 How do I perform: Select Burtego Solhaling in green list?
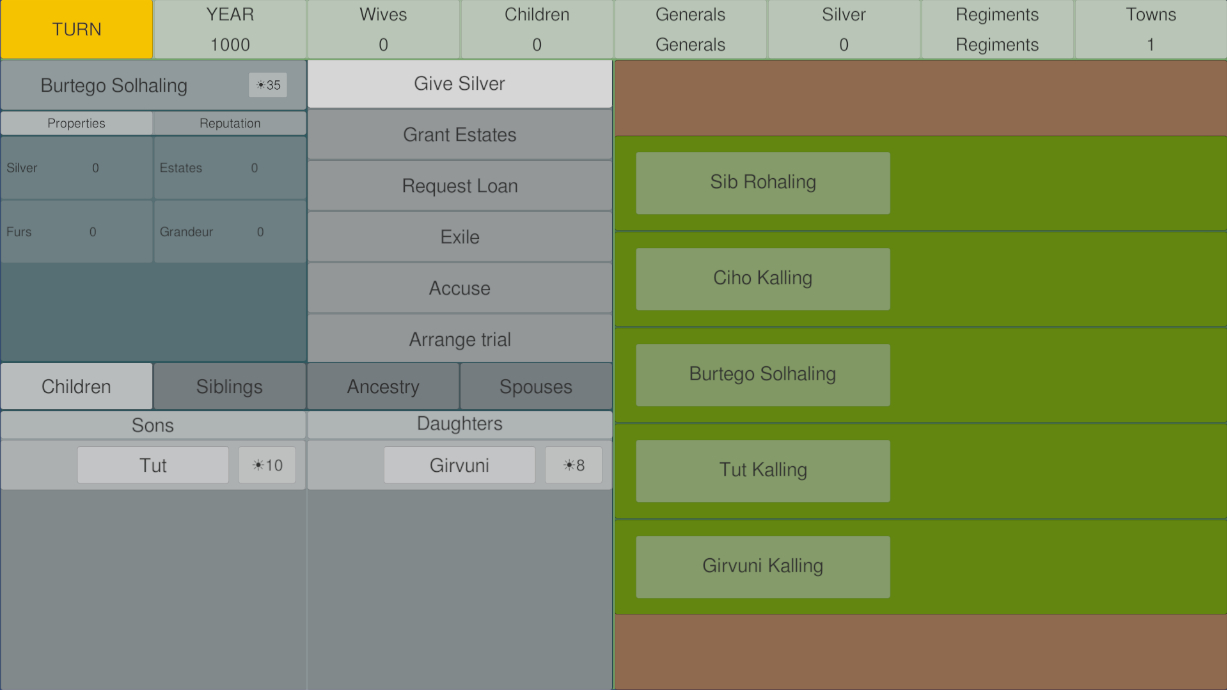tap(763, 374)
